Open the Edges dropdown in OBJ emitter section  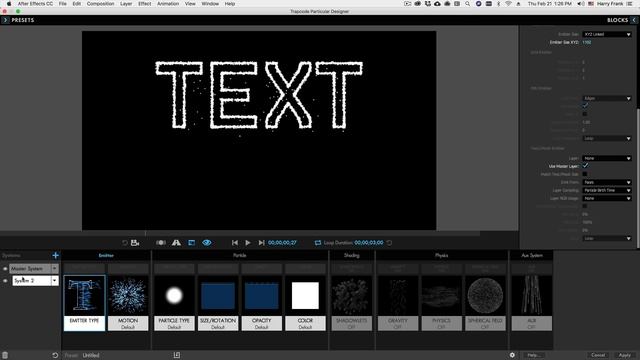(x=607, y=98)
